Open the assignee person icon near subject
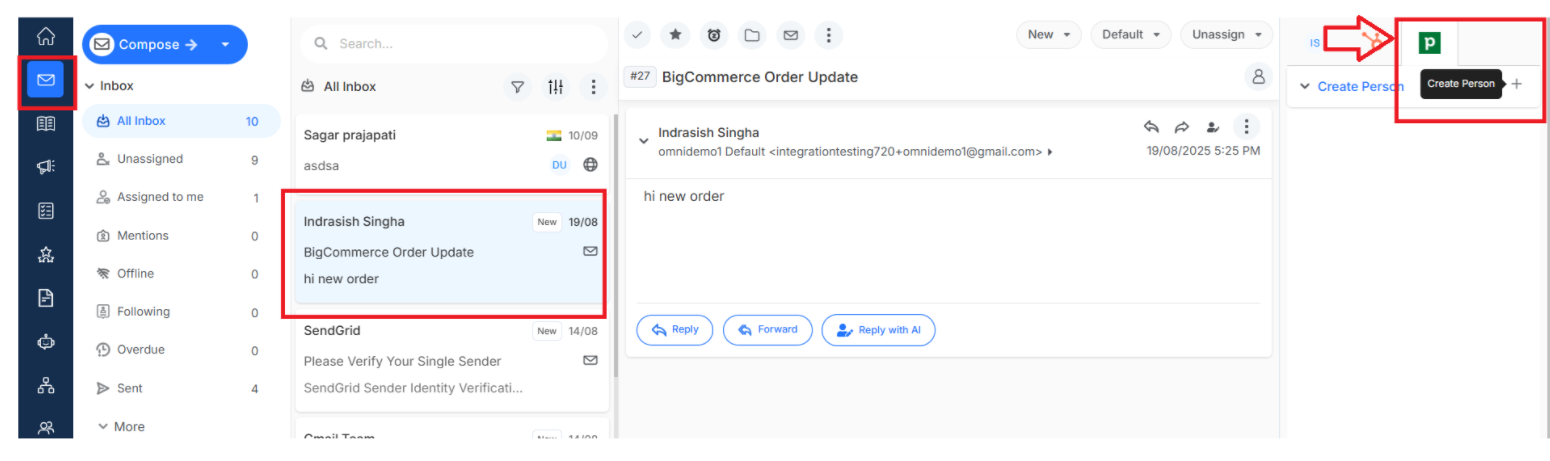Screen dimensions: 1550x461 (x=1258, y=76)
